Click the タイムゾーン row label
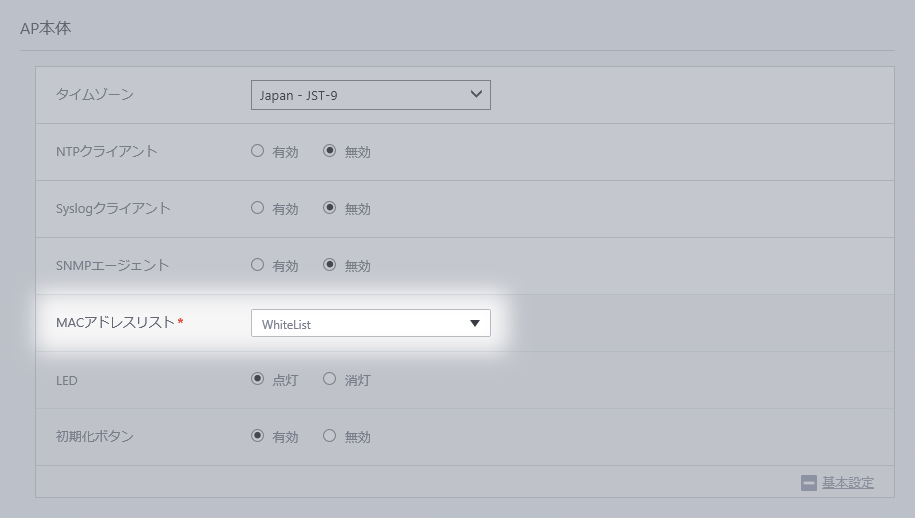This screenshot has height=518, width=915. [x=95, y=95]
